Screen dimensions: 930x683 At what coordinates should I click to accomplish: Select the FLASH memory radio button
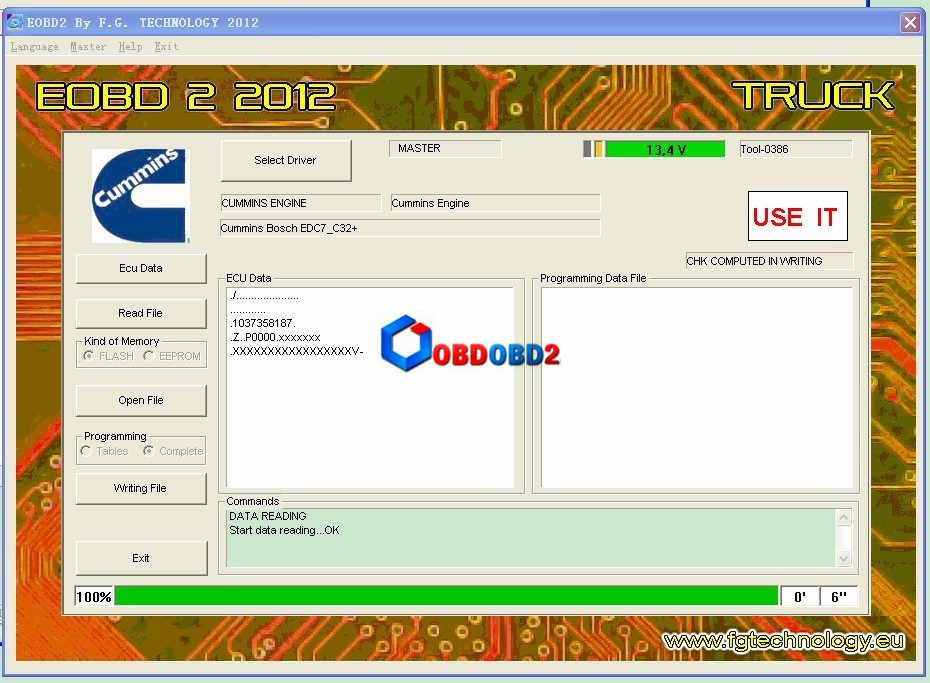pyautogui.click(x=89, y=356)
